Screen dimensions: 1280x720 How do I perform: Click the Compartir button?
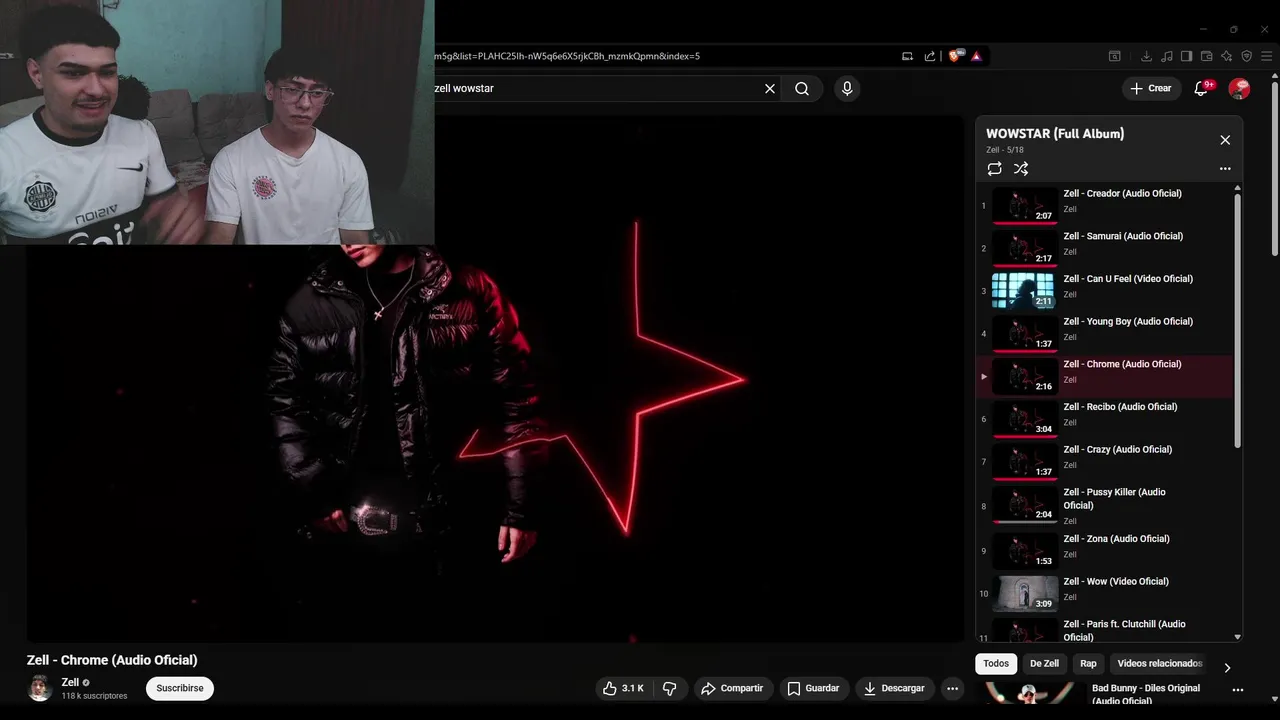pyautogui.click(x=732, y=688)
